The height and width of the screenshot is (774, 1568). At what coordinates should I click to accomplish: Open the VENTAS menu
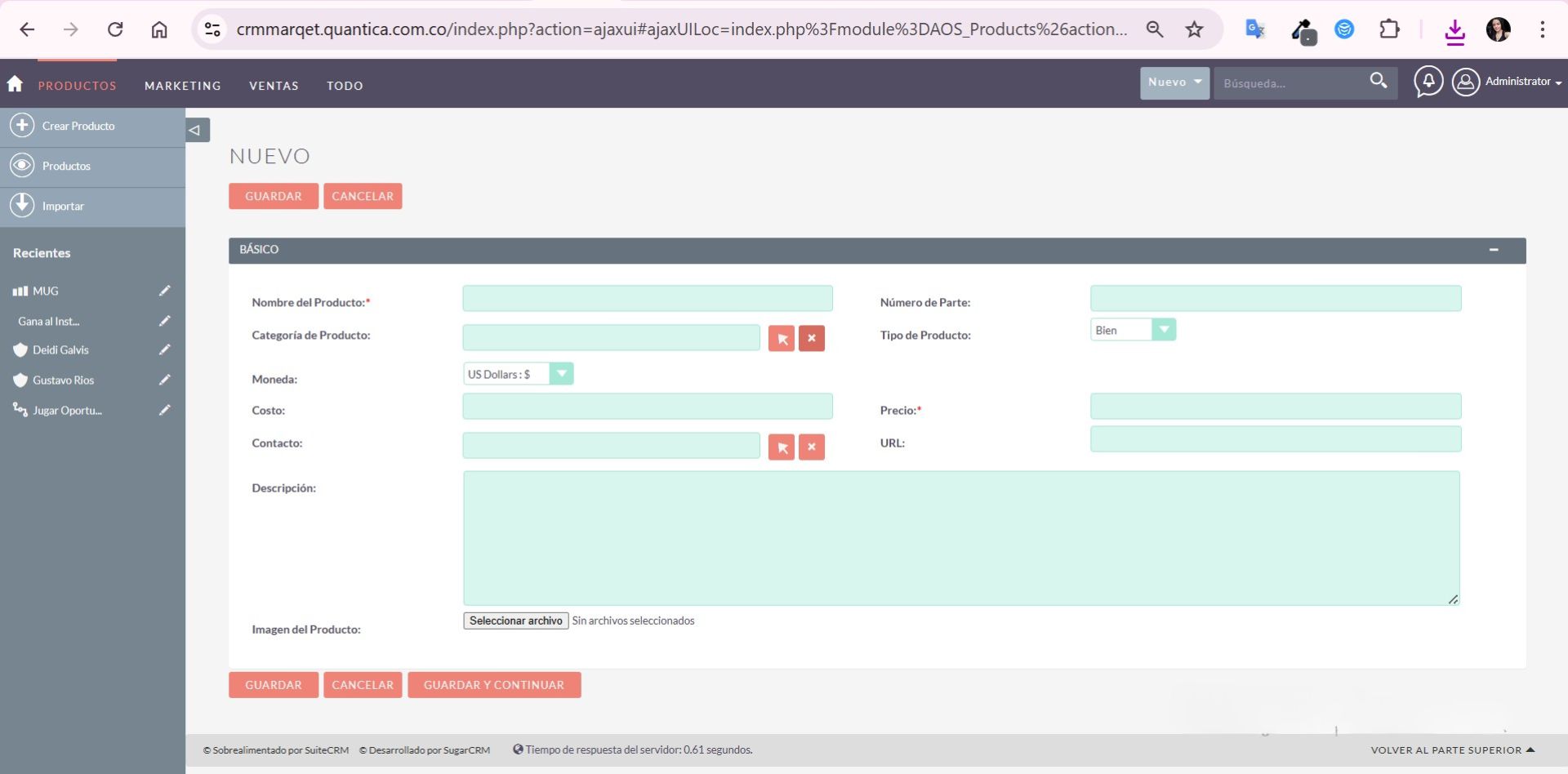[274, 86]
